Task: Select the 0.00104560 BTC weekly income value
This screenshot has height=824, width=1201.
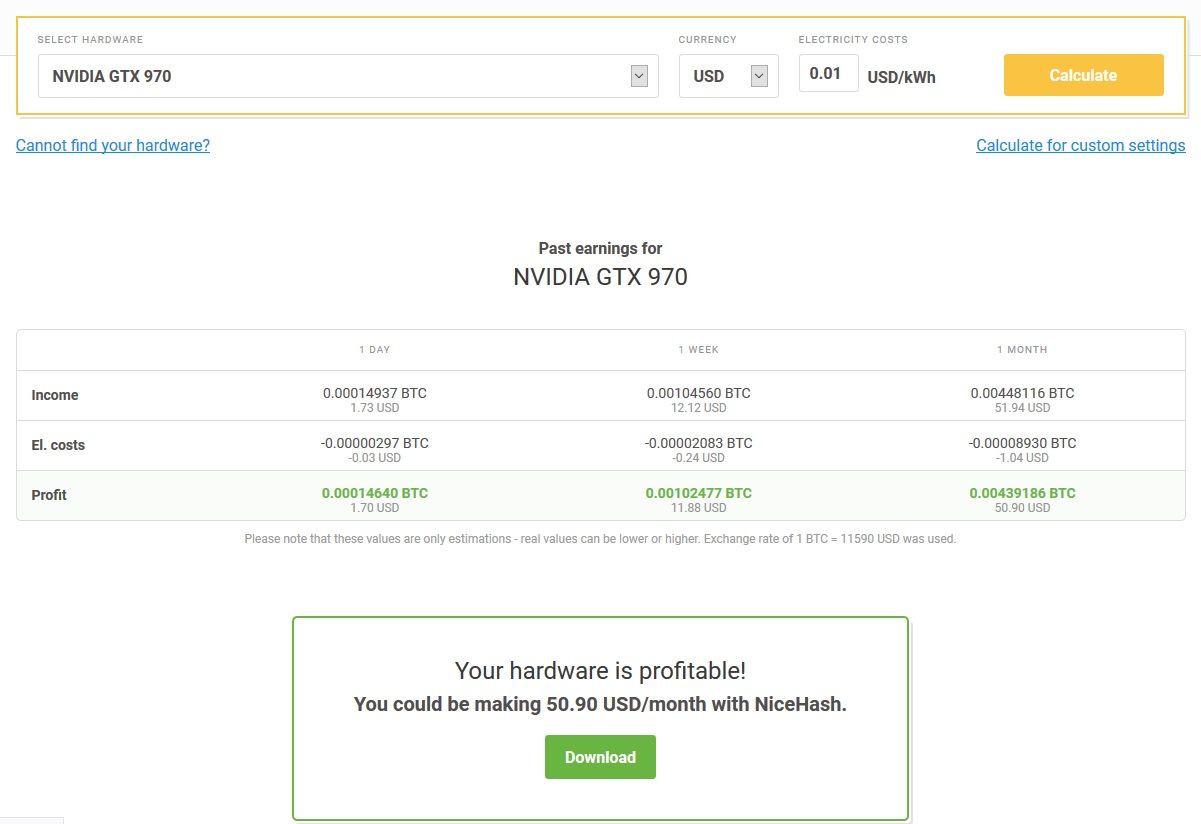Action: point(698,393)
